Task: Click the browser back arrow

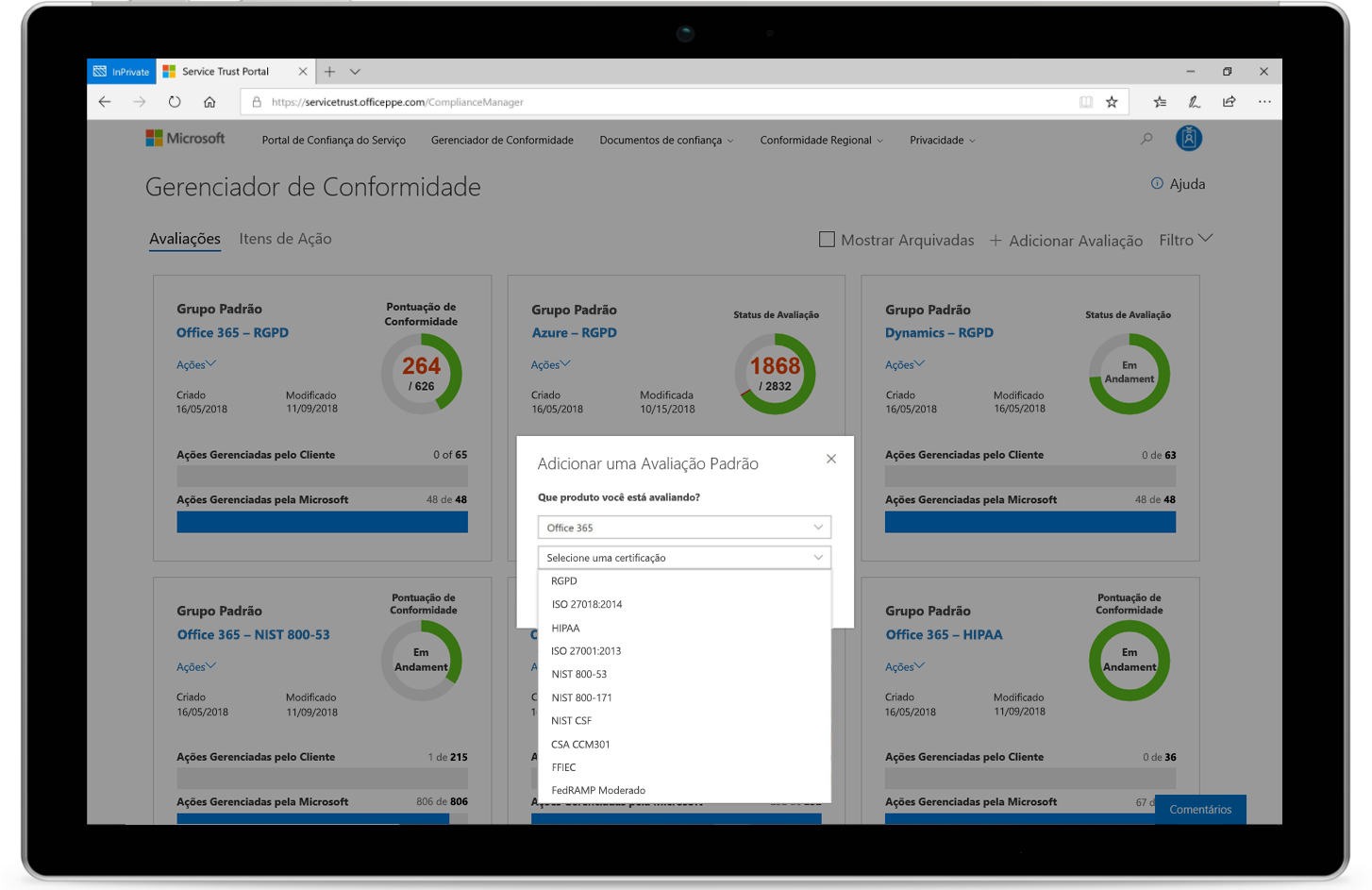Action: click(105, 102)
